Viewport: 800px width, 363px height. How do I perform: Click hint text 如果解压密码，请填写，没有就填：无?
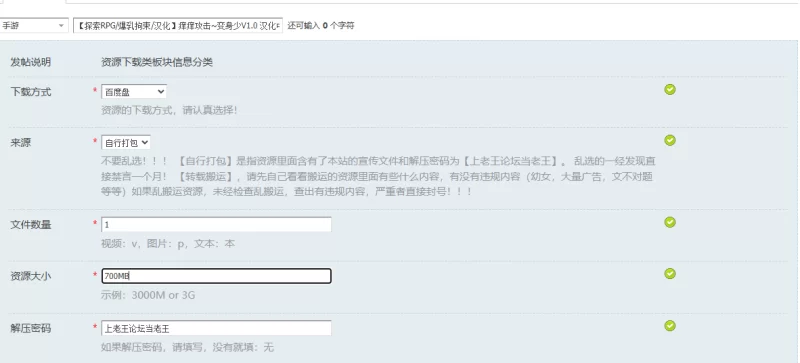[187, 347]
